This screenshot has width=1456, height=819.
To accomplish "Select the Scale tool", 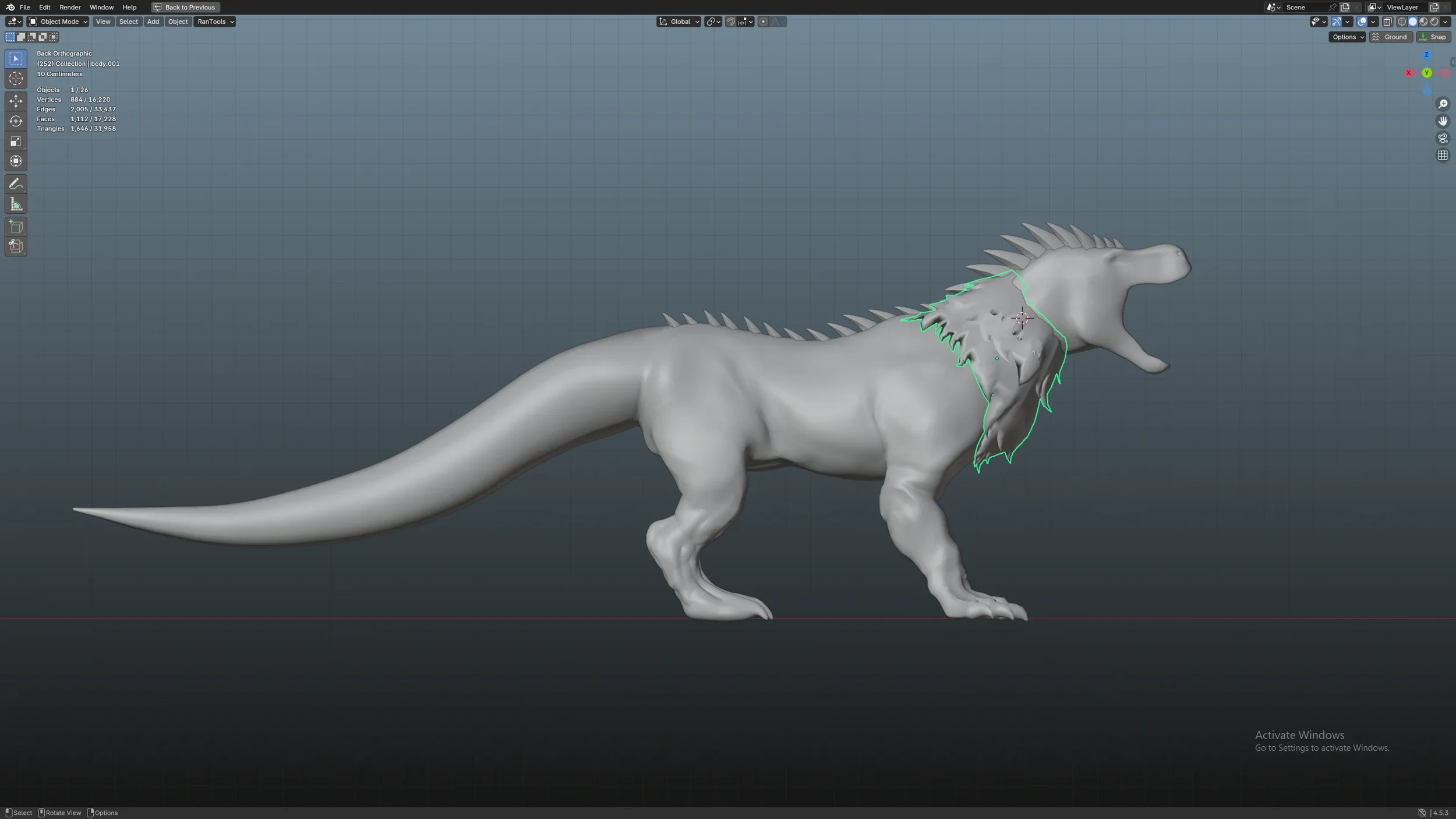I will pyautogui.click(x=16, y=141).
